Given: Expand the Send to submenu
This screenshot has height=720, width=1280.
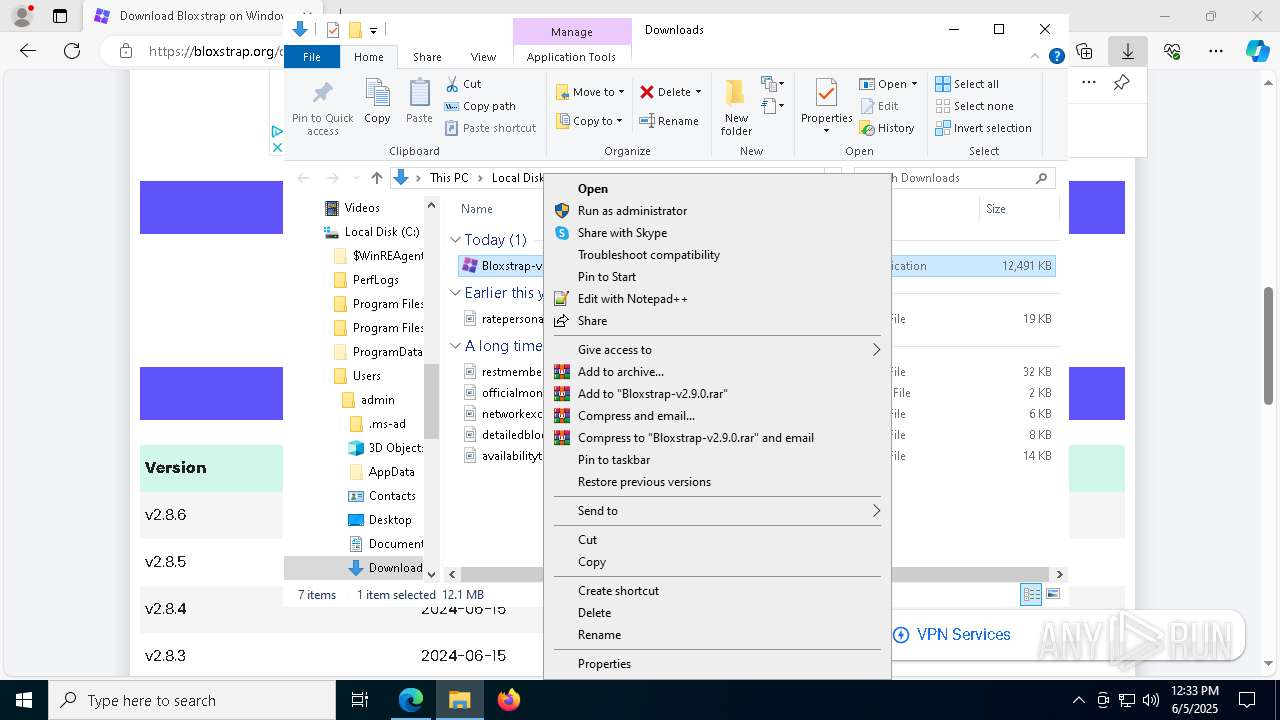Looking at the screenshot, I should [717, 511].
